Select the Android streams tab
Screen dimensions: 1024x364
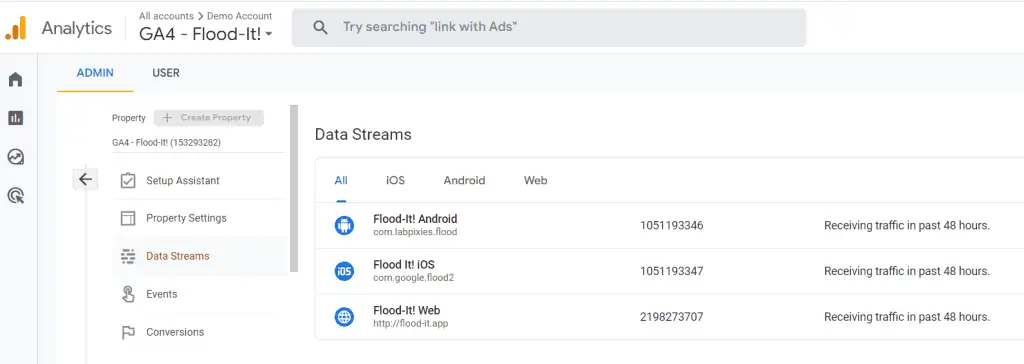point(464,180)
